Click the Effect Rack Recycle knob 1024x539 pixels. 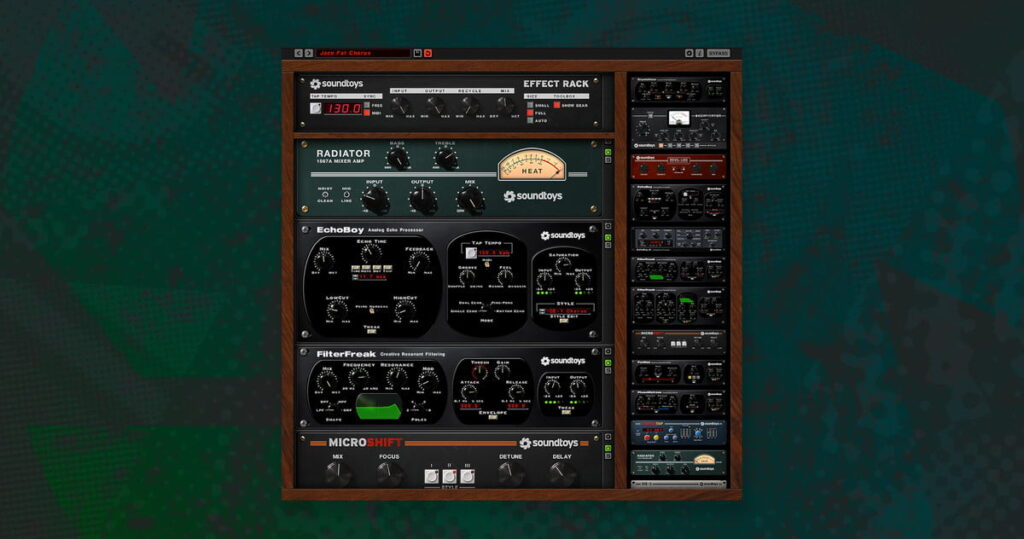(470, 106)
